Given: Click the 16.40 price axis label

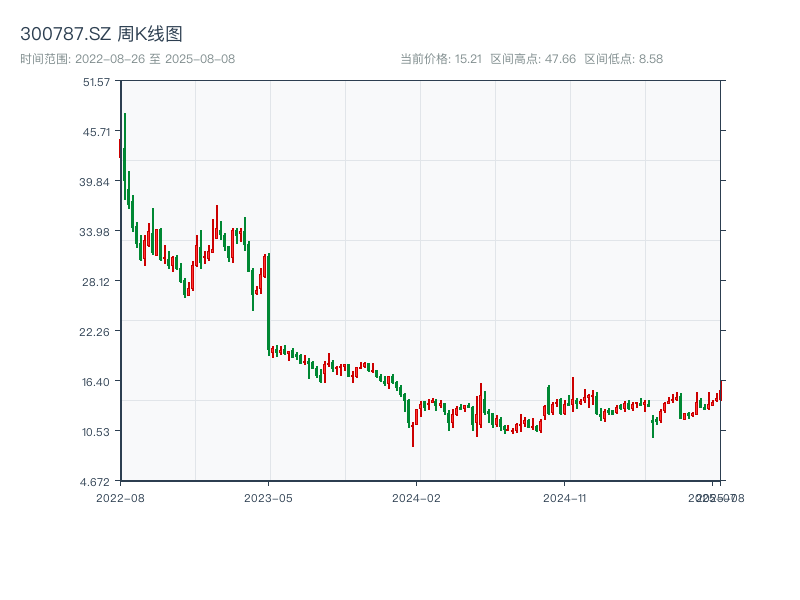Looking at the screenshot, I should [96, 381].
